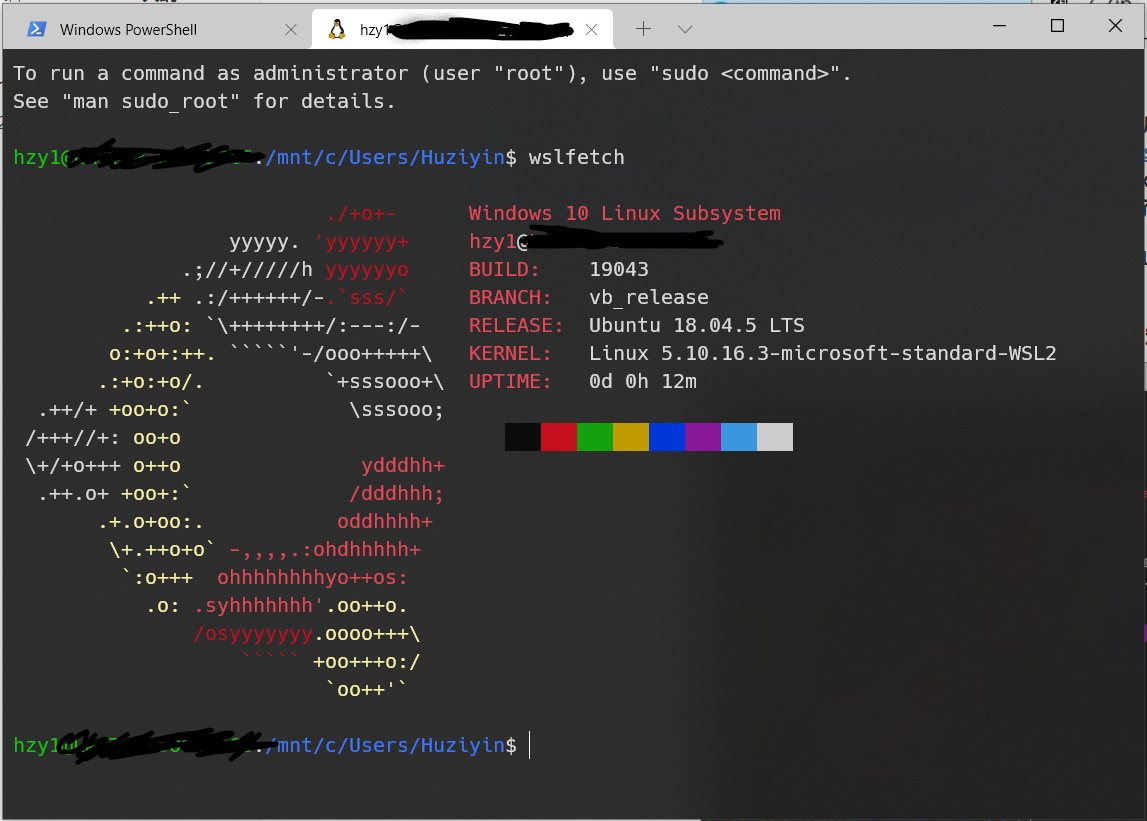Click 'Windows 10 Linux Subsystem' heading
Viewport: 1147px width, 821px height.
[x=625, y=214]
